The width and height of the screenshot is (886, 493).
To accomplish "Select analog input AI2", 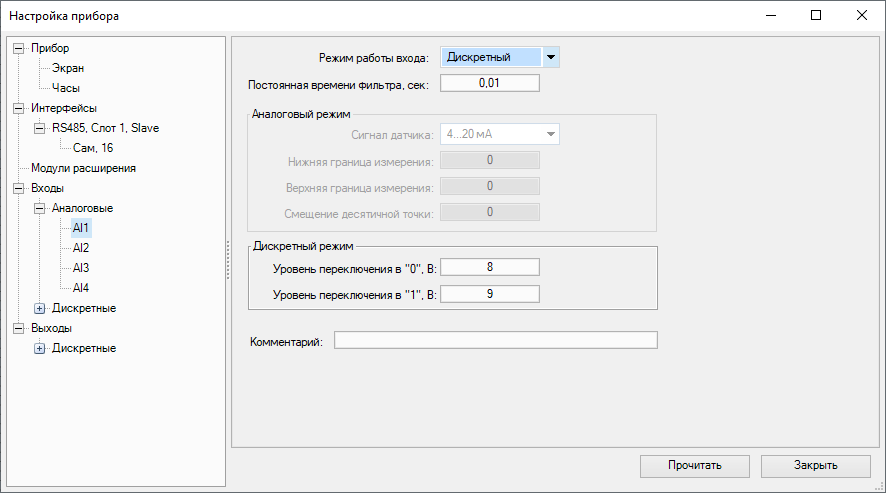I will click(x=81, y=248).
